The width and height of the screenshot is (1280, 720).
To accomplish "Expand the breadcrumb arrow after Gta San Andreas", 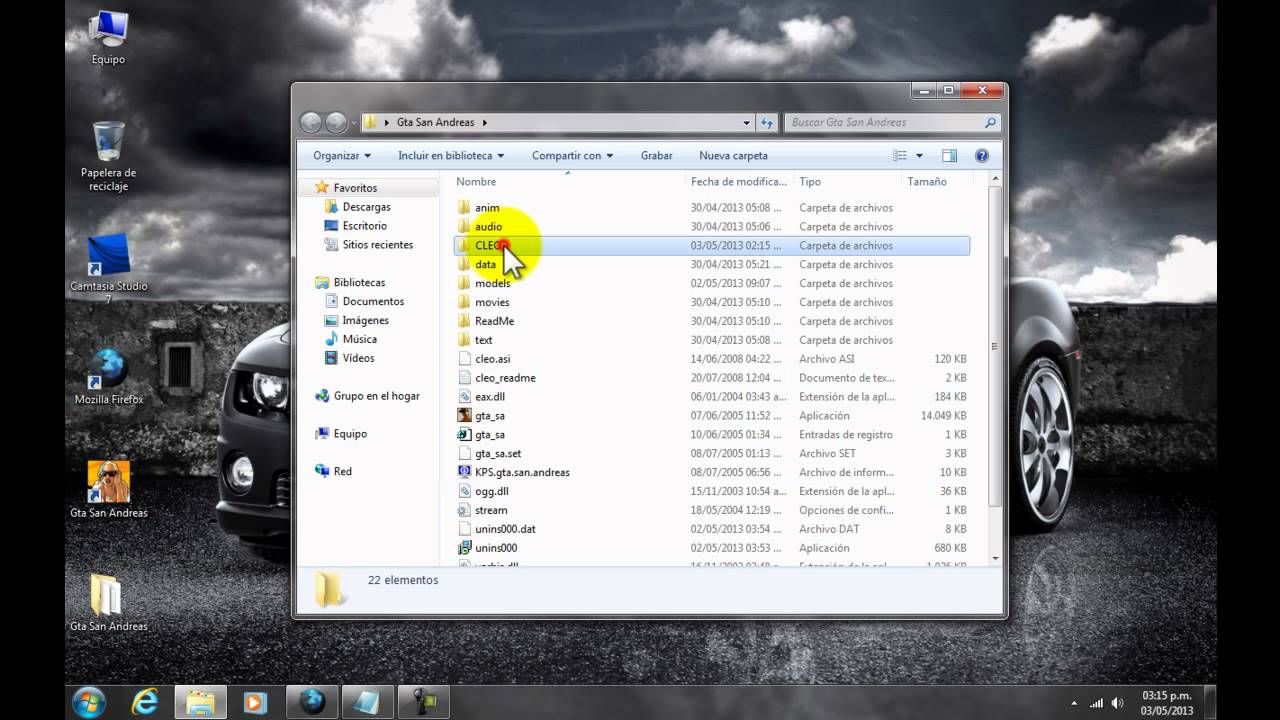I will click(485, 122).
